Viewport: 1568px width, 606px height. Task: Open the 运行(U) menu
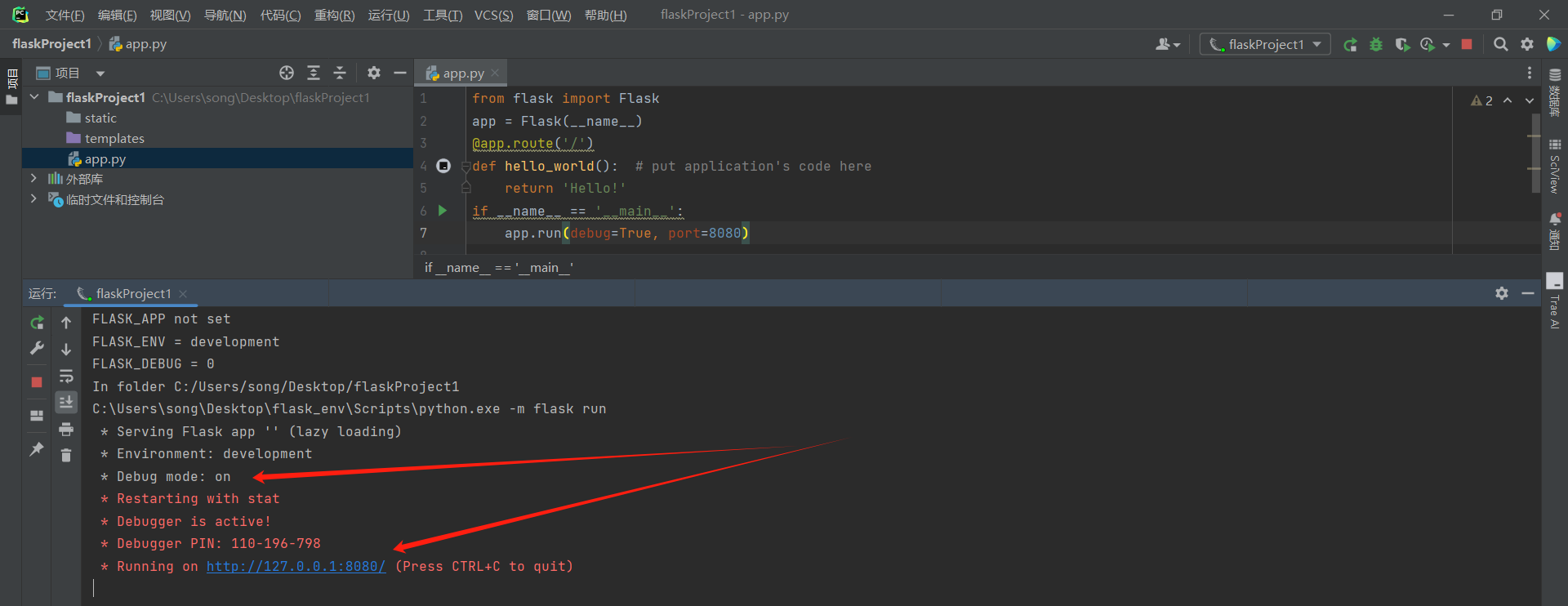(x=389, y=15)
